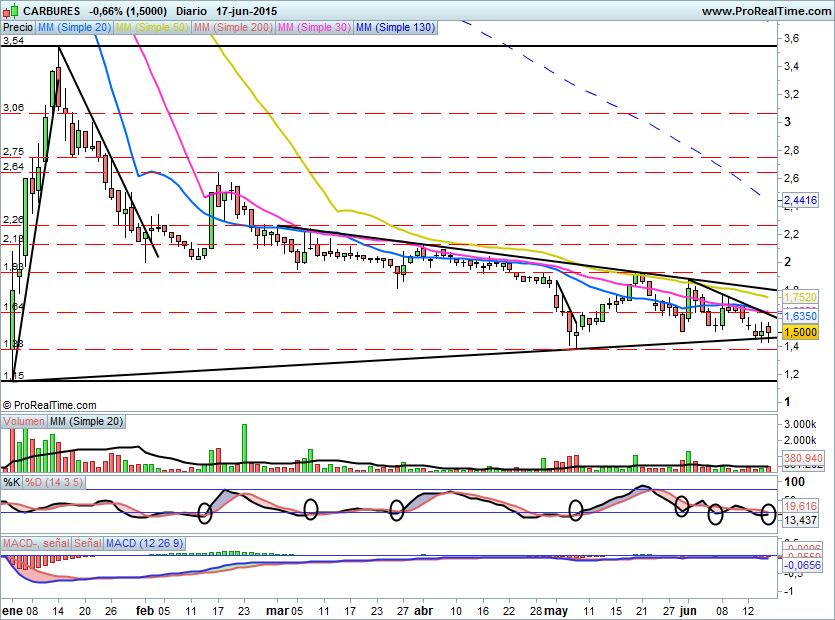Click the candlestick icon beside CARBURES
Viewport: 835px width, 620px height.
9,11
